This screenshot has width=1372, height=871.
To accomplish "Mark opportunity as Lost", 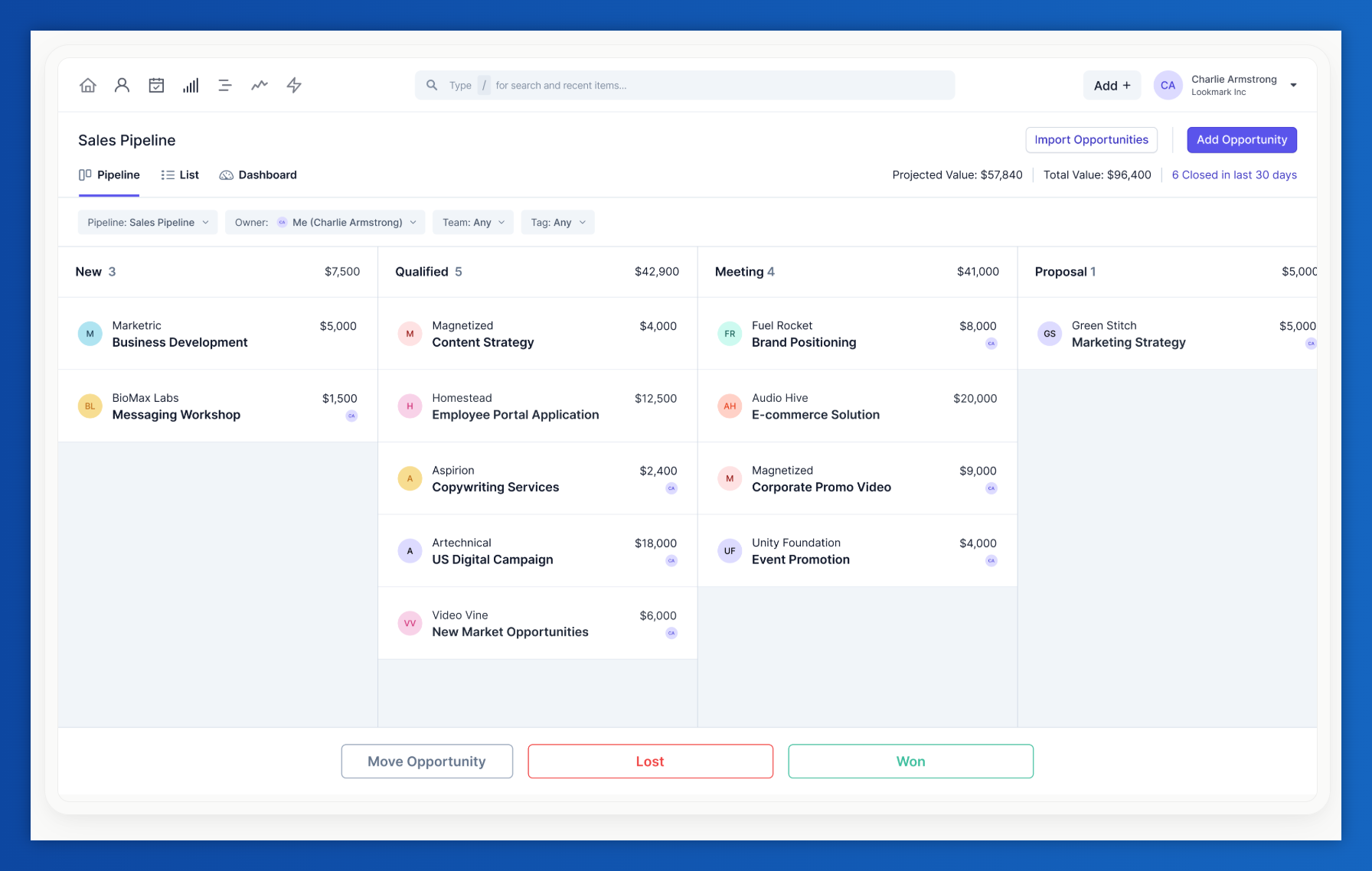I will point(651,762).
